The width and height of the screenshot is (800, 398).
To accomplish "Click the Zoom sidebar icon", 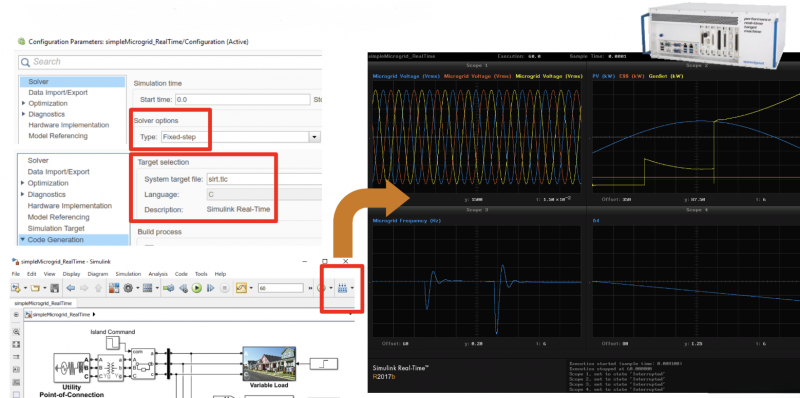I will coord(16,332).
